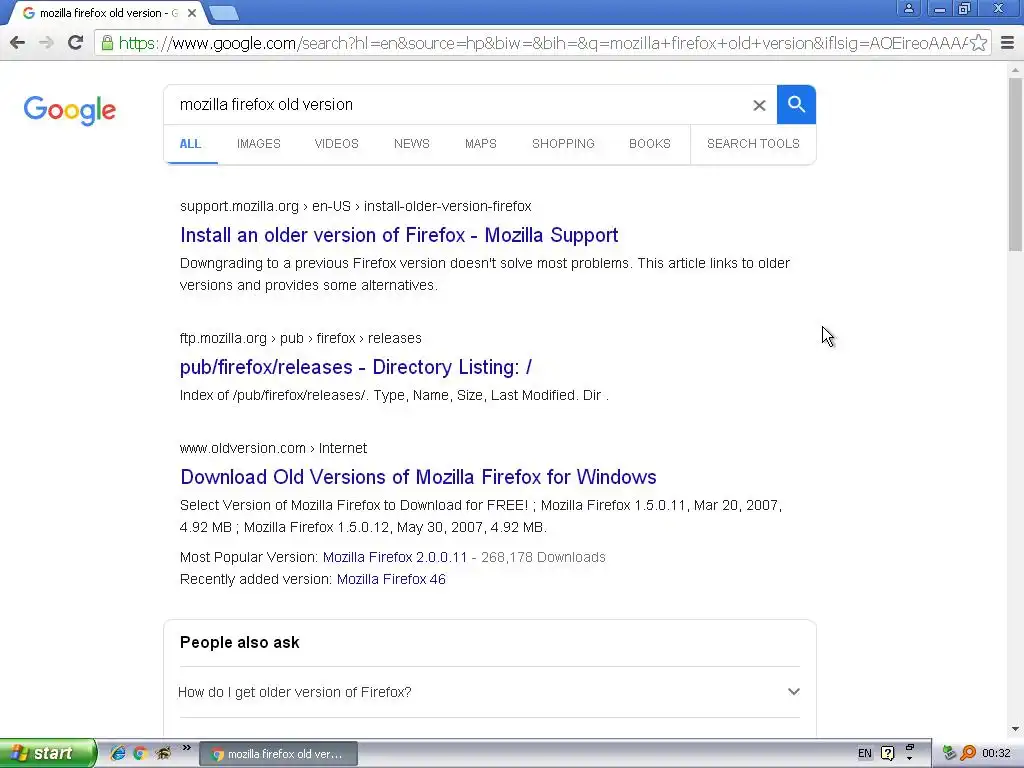The image size is (1024, 768).
Task: Switch to the SHOPPING tab
Action: pos(563,144)
